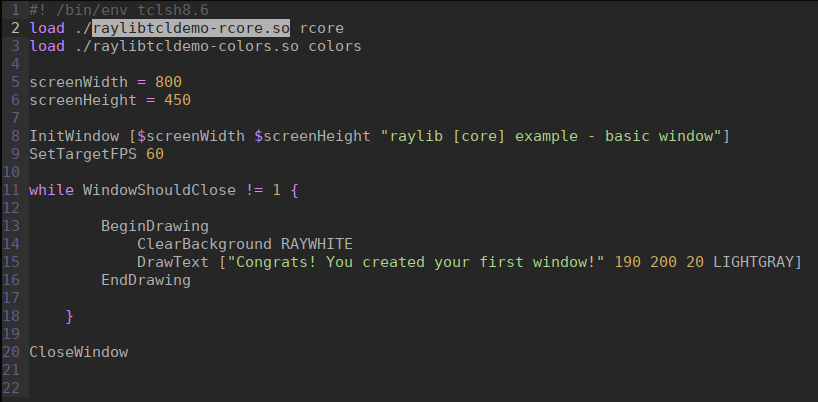The height and width of the screenshot is (402, 818).
Task: Click the closing brace on line 18
Action: (69, 316)
